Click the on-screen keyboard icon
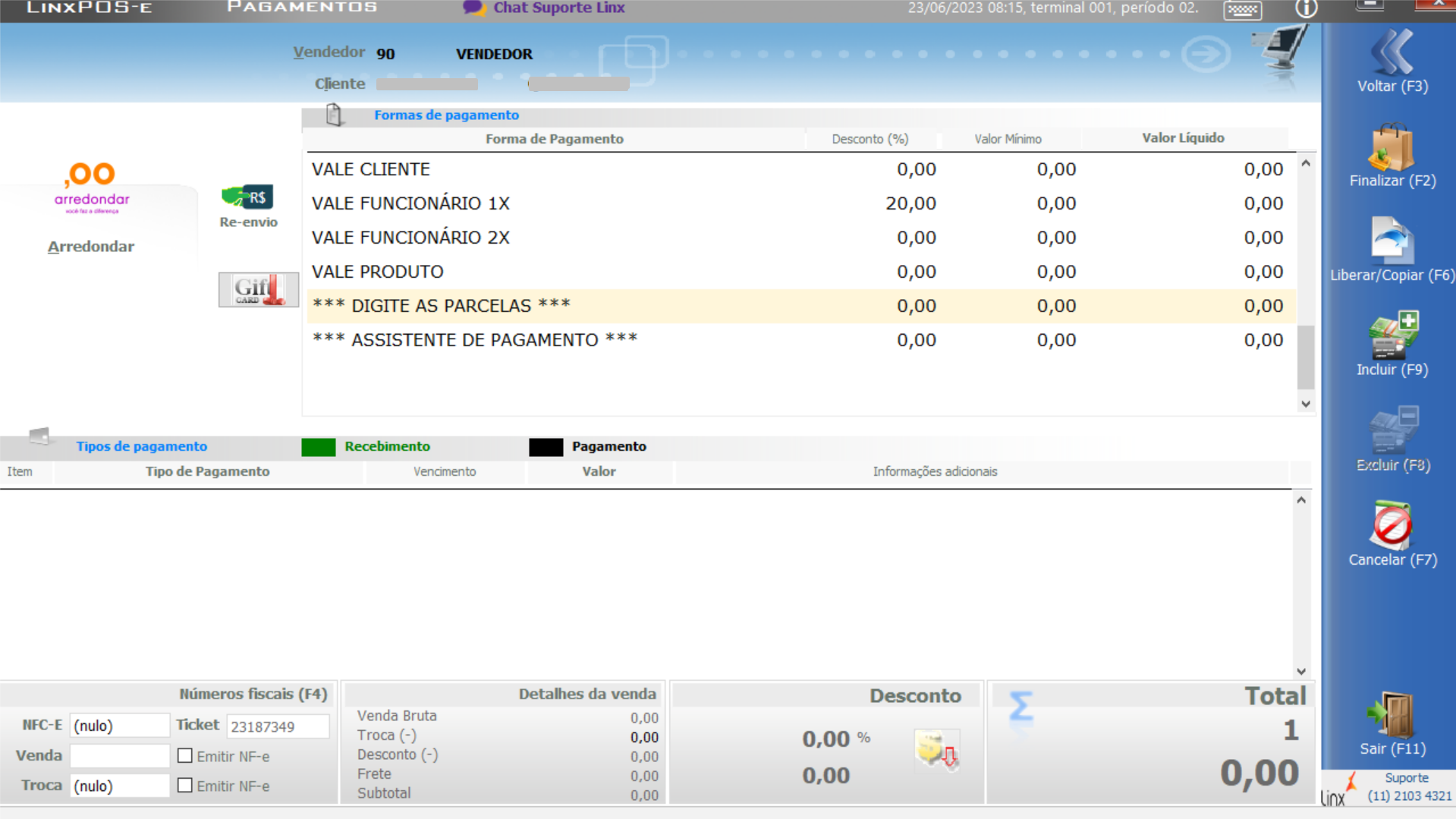This screenshot has width=1456, height=819. coord(1242,10)
